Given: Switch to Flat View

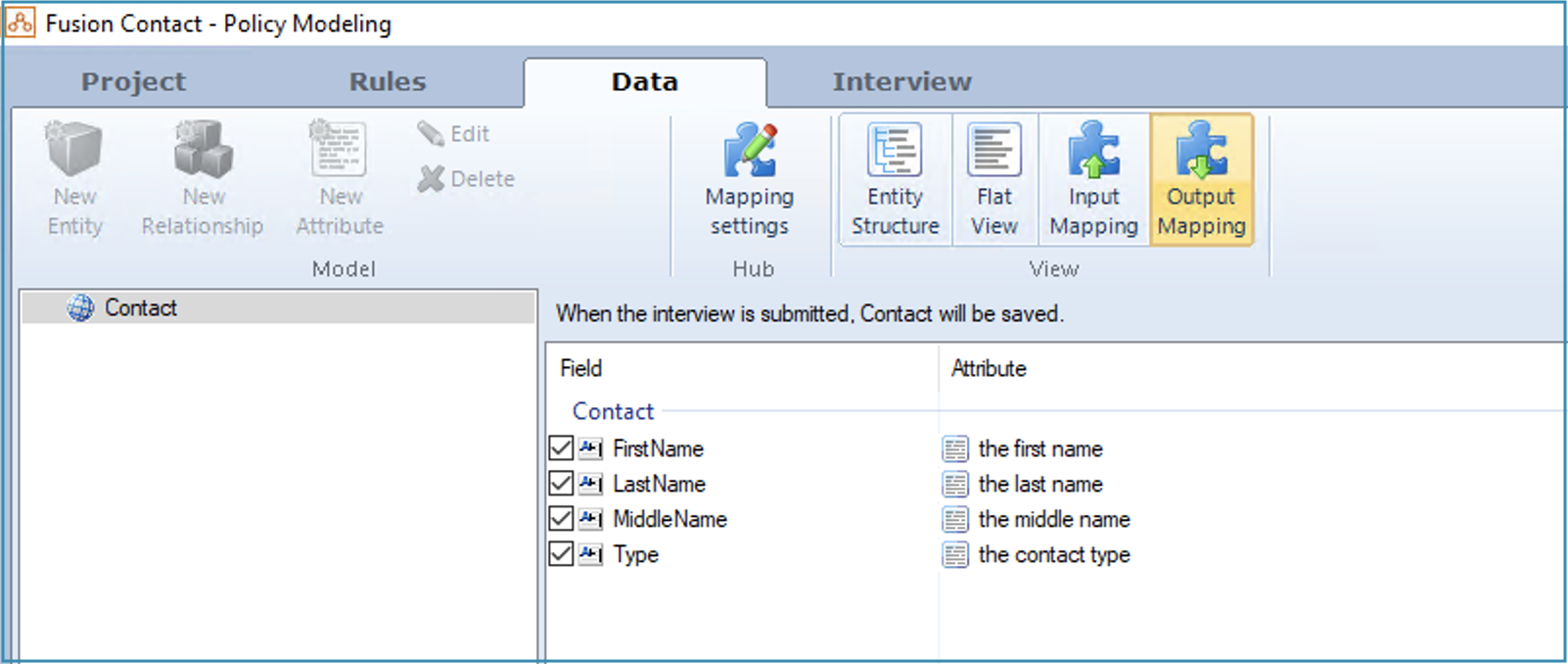Looking at the screenshot, I should coord(994,178).
